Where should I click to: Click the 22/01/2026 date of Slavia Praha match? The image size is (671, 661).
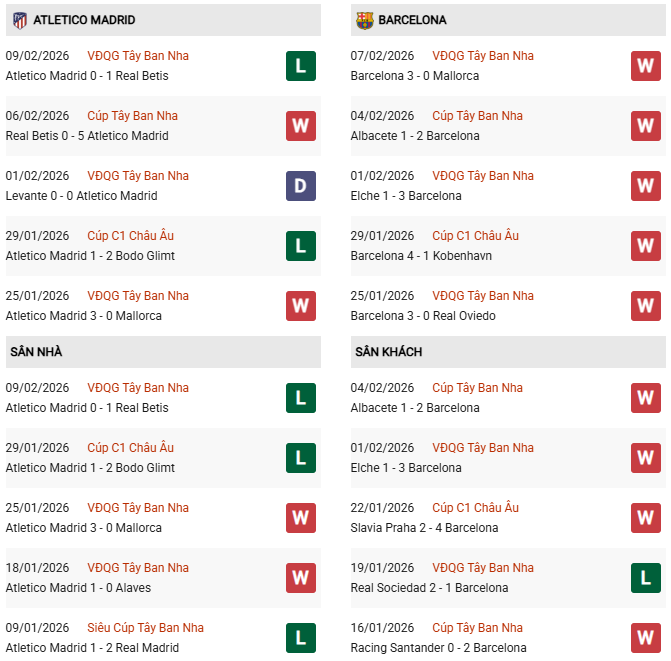pyautogui.click(x=382, y=508)
